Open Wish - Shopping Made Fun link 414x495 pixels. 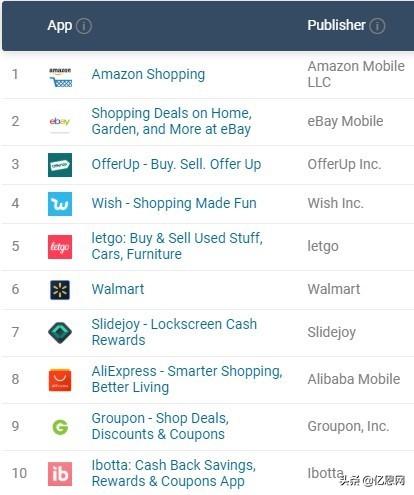click(174, 203)
